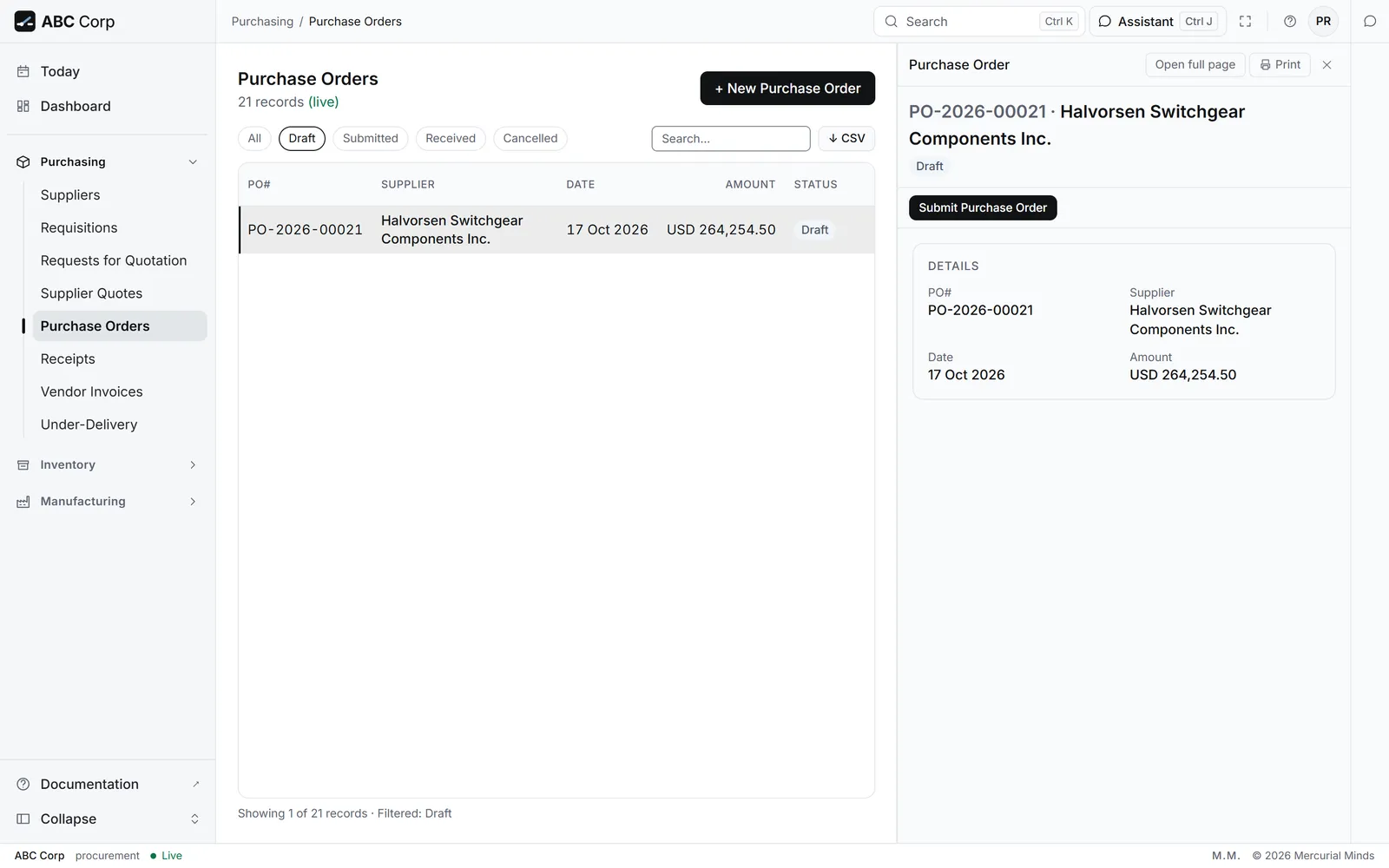
Task: Click Open full page button
Action: coord(1195,65)
